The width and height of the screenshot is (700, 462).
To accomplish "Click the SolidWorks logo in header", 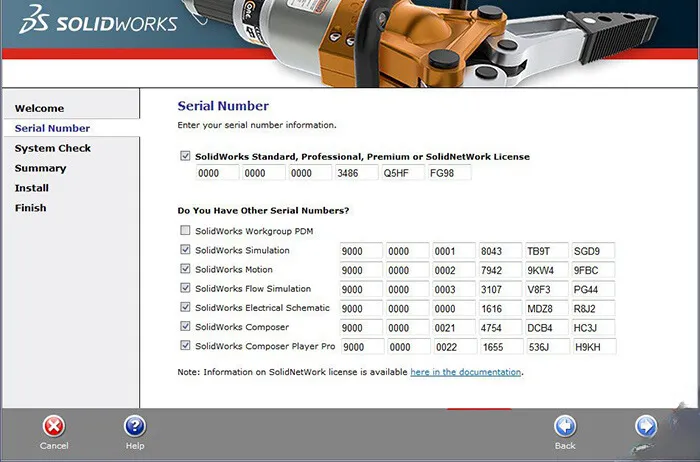I will pos(98,20).
